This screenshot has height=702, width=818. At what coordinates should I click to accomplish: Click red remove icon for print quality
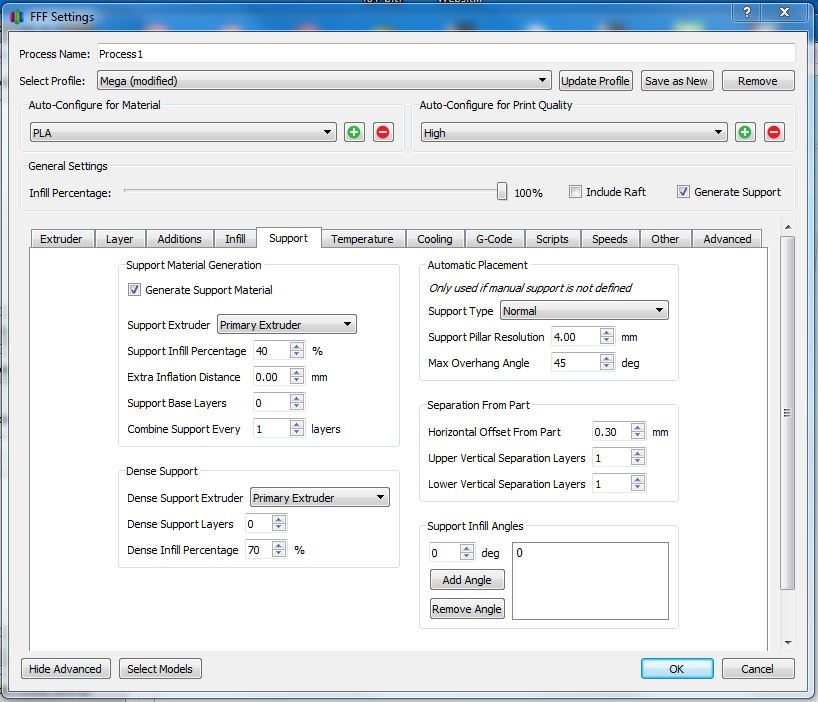point(774,132)
